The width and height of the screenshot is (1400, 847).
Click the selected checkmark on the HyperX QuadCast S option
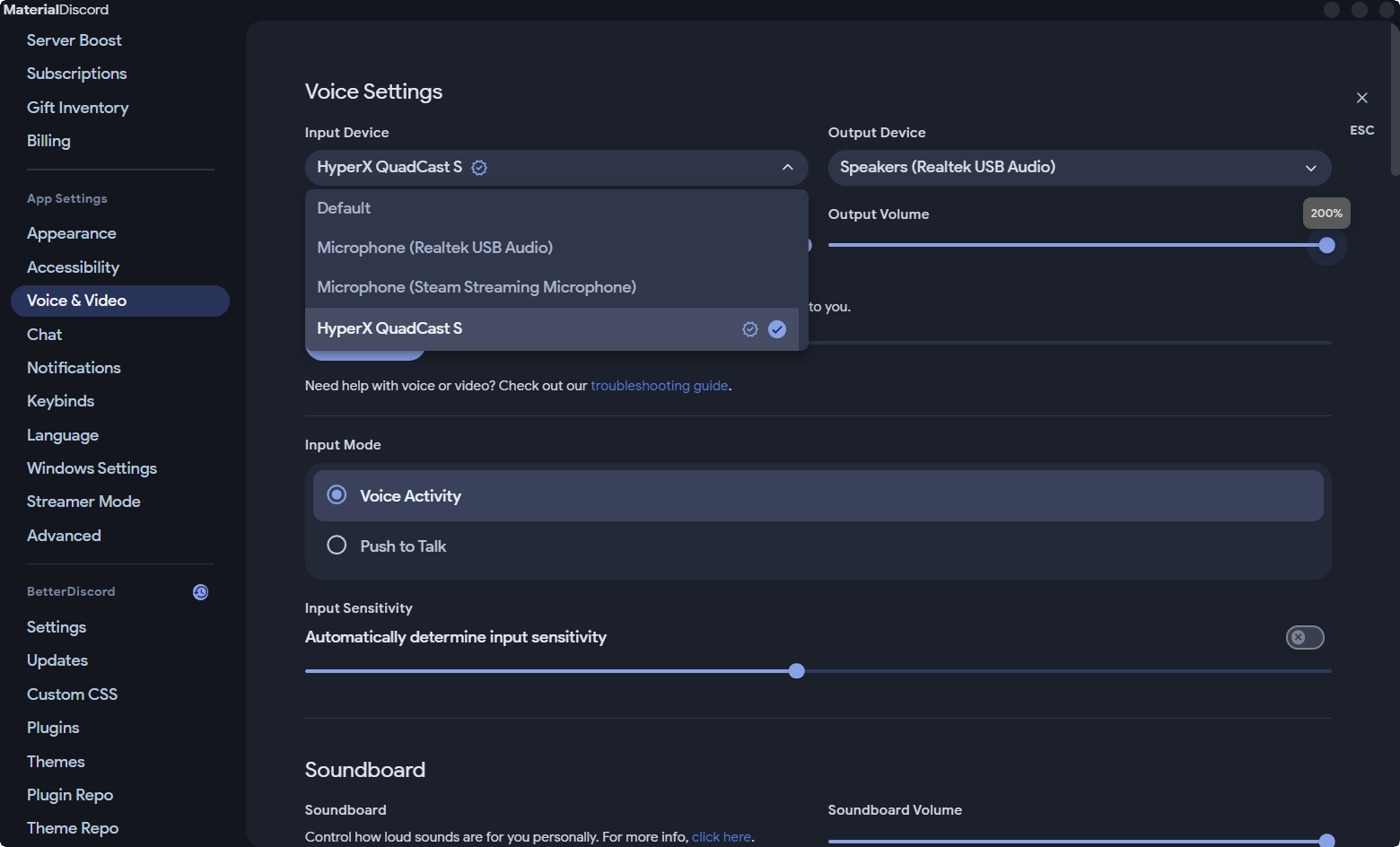click(x=777, y=329)
